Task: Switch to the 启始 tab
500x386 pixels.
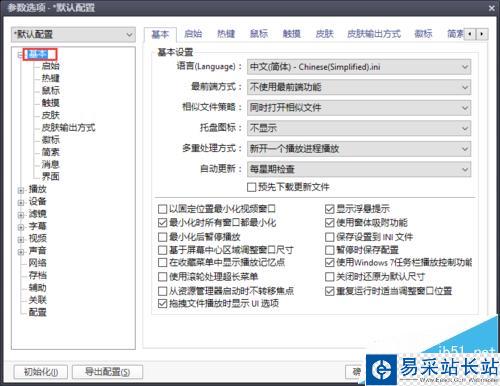Action: coord(193,34)
